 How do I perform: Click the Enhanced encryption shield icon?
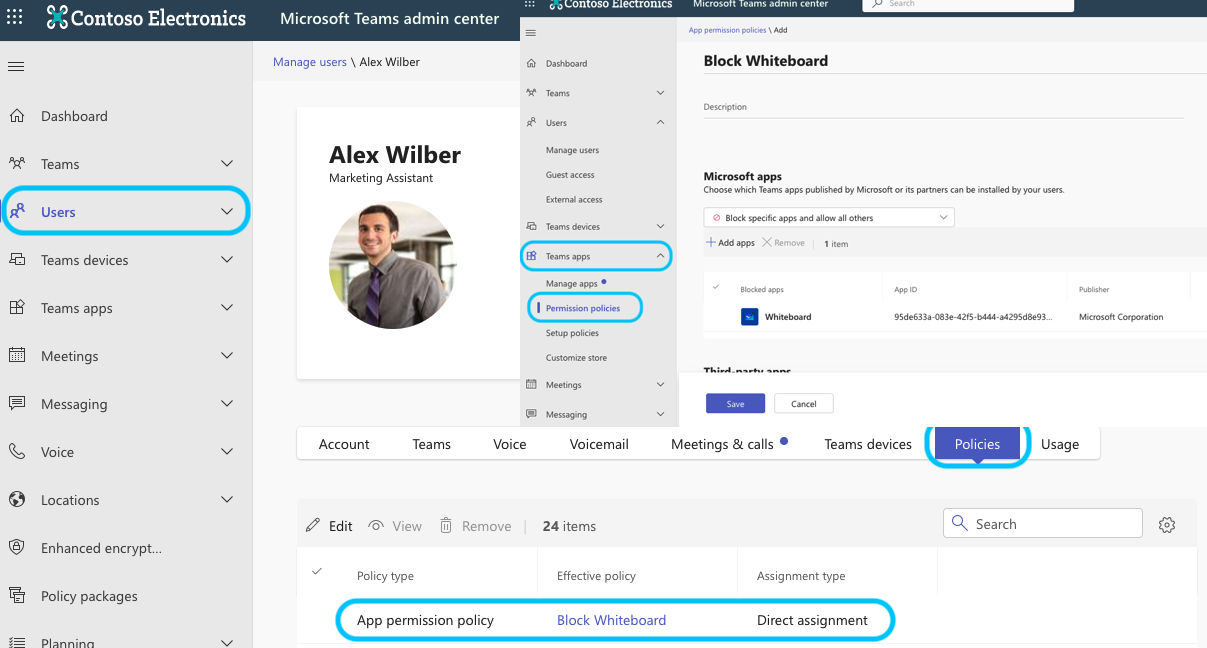click(x=17, y=548)
